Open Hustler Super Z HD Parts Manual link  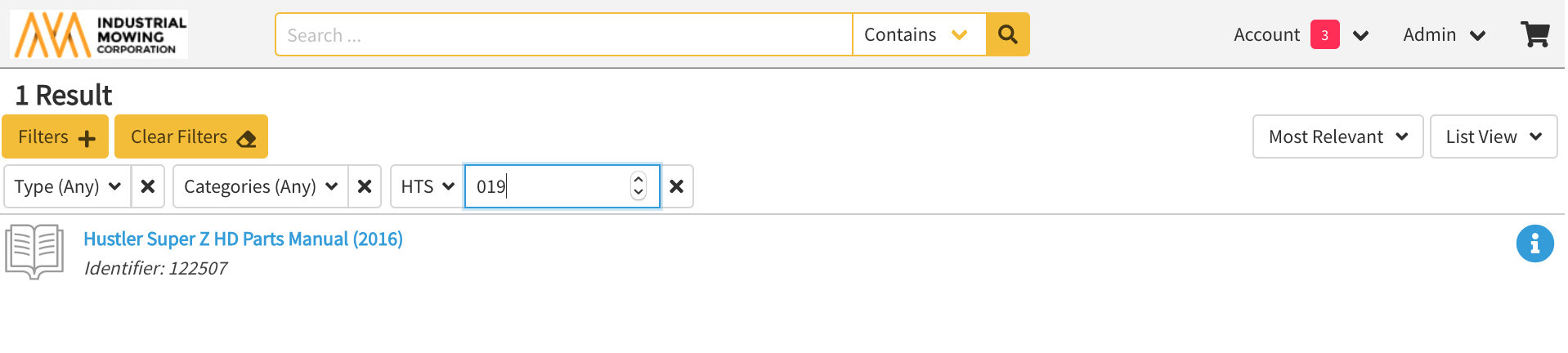coord(243,239)
